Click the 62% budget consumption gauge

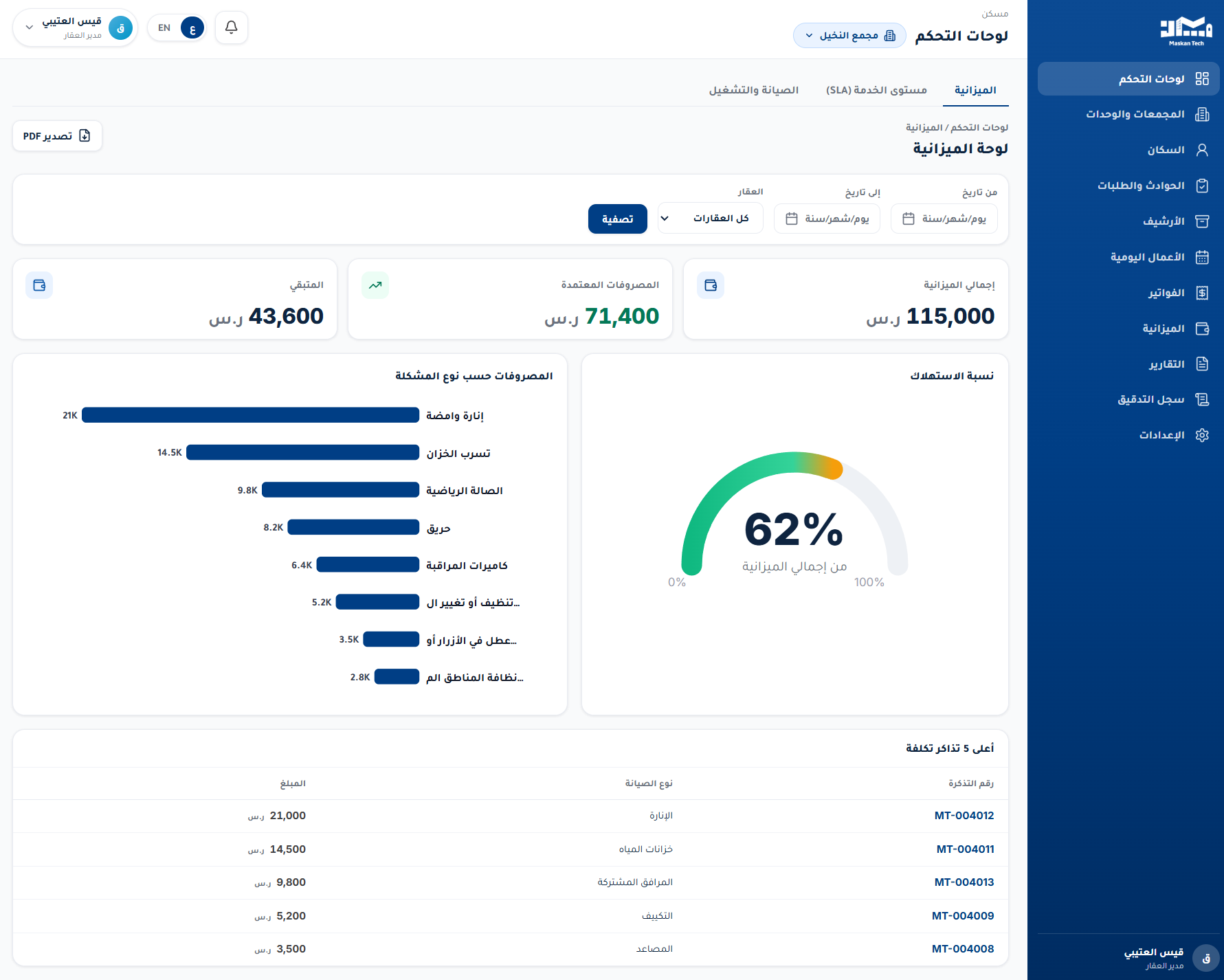[x=794, y=514]
